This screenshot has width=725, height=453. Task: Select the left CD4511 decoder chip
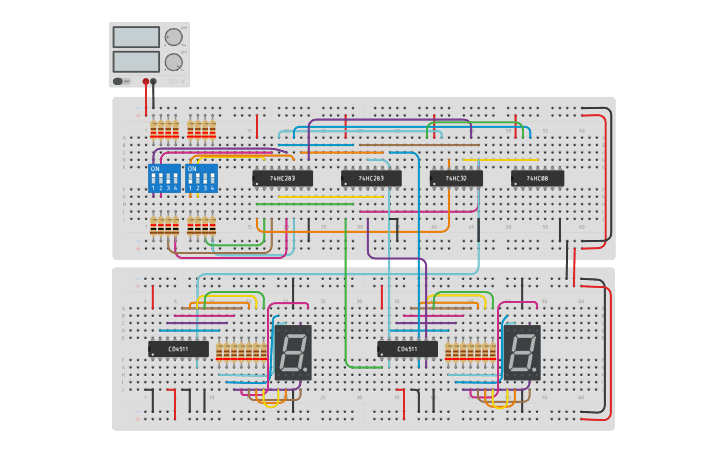pos(178,349)
